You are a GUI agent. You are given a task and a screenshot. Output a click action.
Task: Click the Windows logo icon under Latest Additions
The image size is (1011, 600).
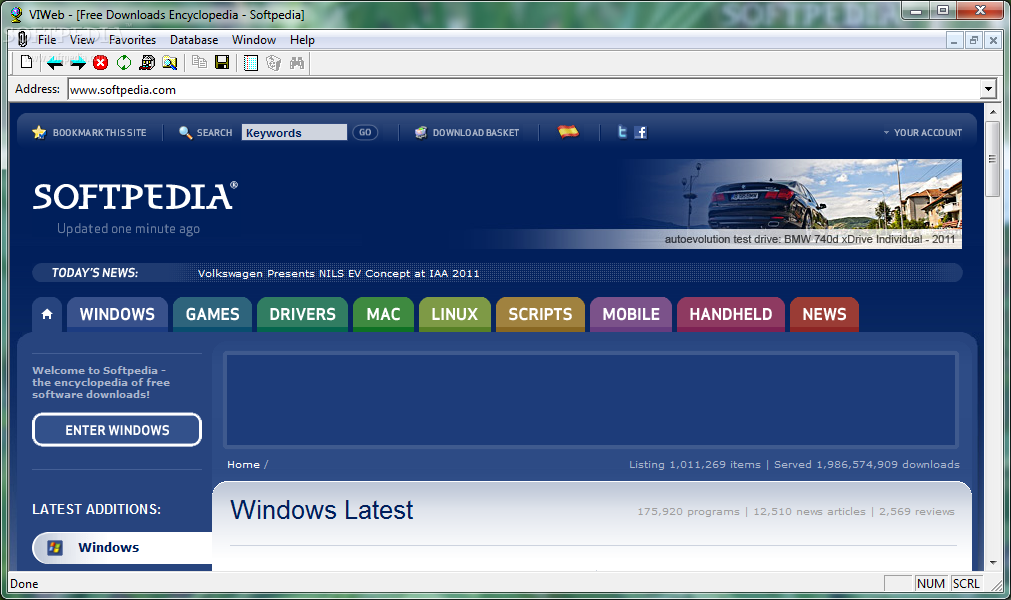(55, 548)
